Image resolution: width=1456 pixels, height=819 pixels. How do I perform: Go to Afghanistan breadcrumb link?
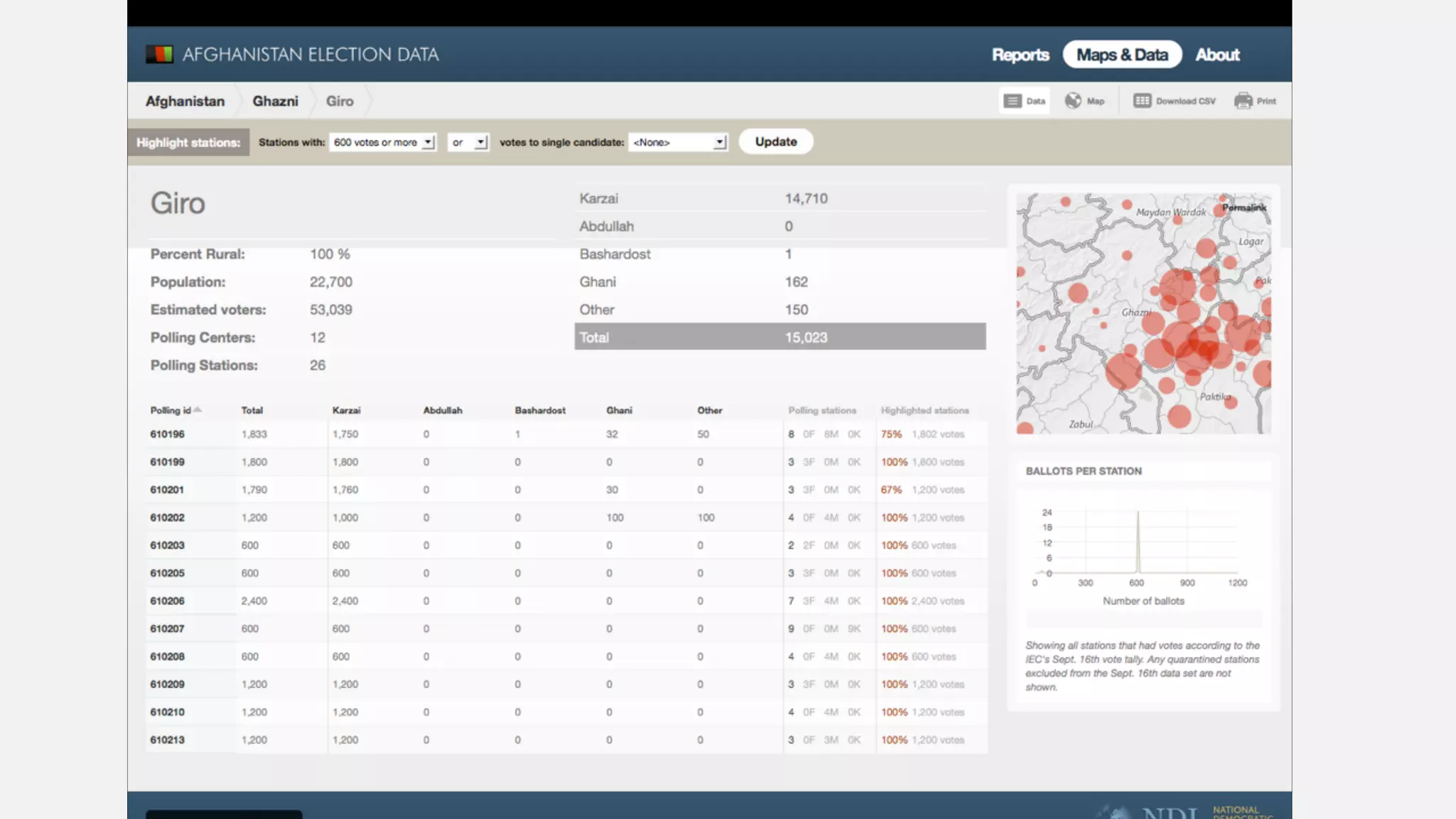pos(185,101)
